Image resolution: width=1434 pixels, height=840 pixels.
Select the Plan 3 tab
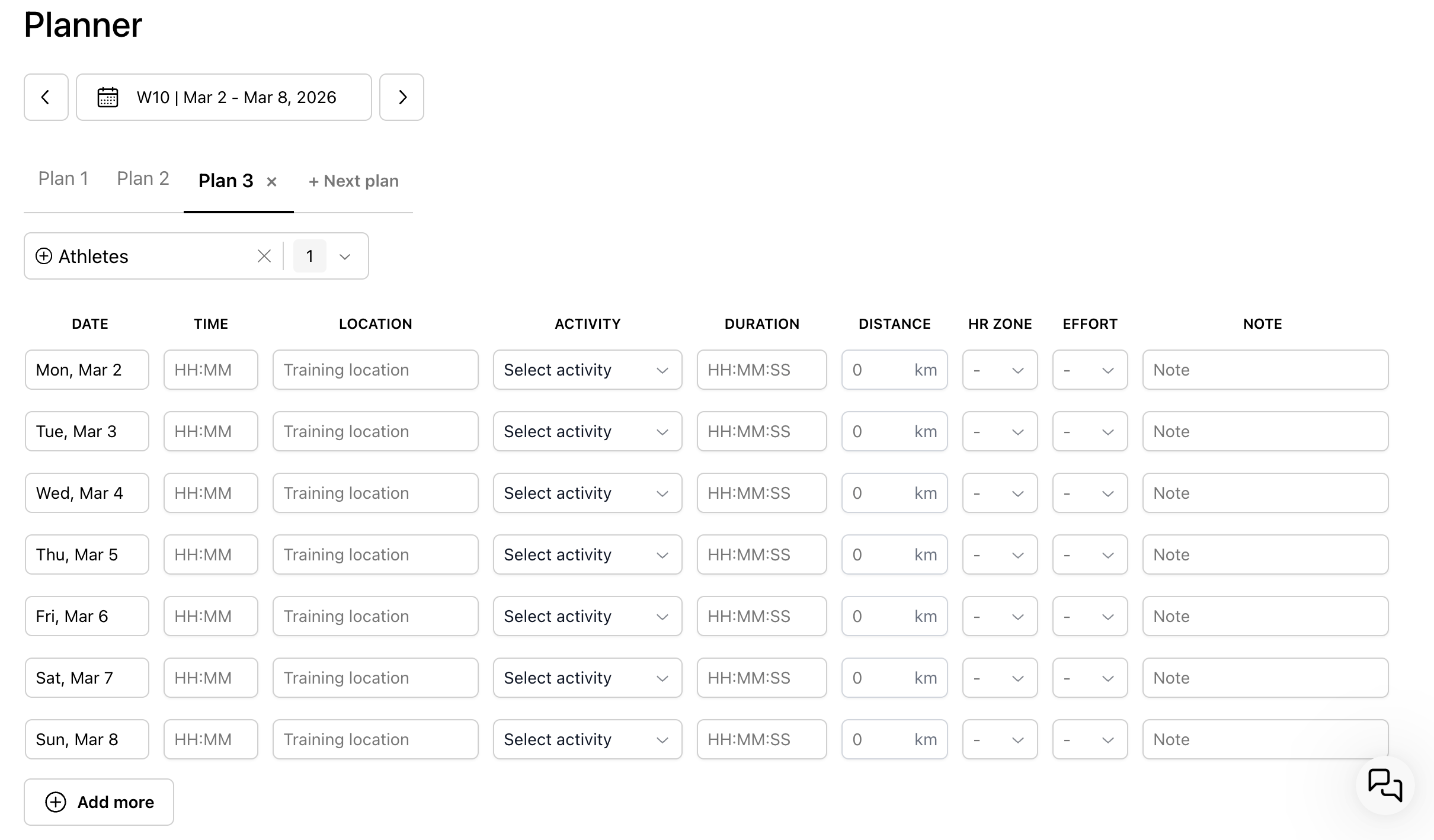226,181
